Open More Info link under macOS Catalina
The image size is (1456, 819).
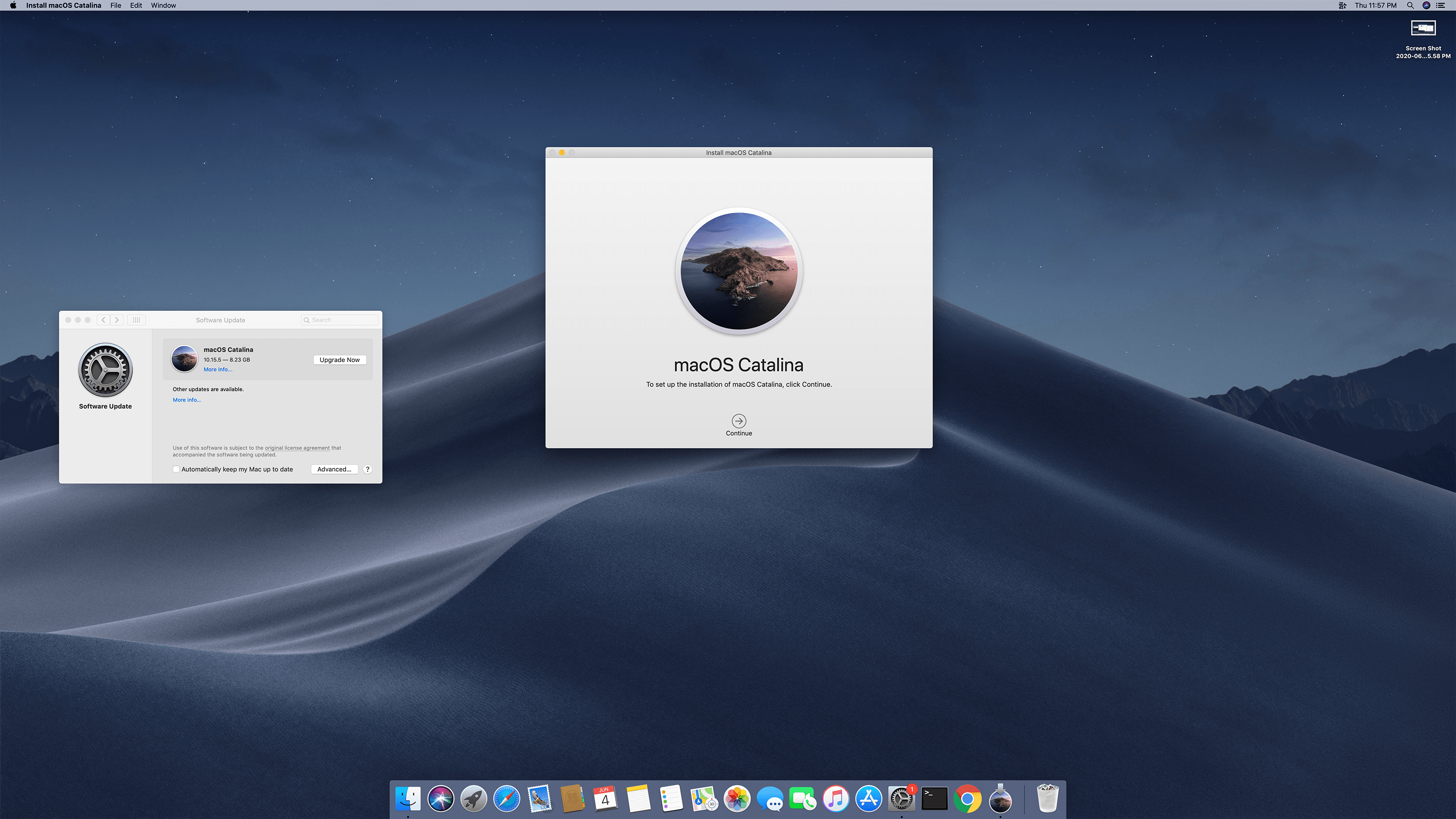coord(218,370)
